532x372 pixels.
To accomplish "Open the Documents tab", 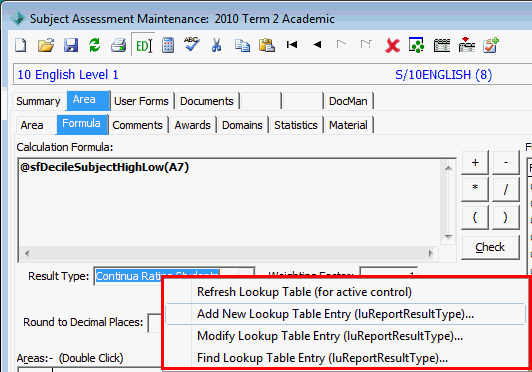I will point(207,101).
